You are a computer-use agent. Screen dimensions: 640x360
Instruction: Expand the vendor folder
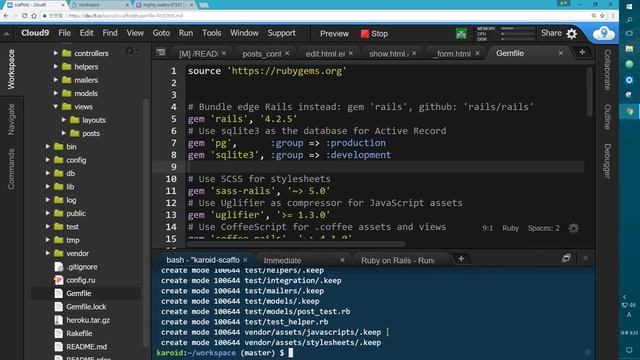click(48, 253)
